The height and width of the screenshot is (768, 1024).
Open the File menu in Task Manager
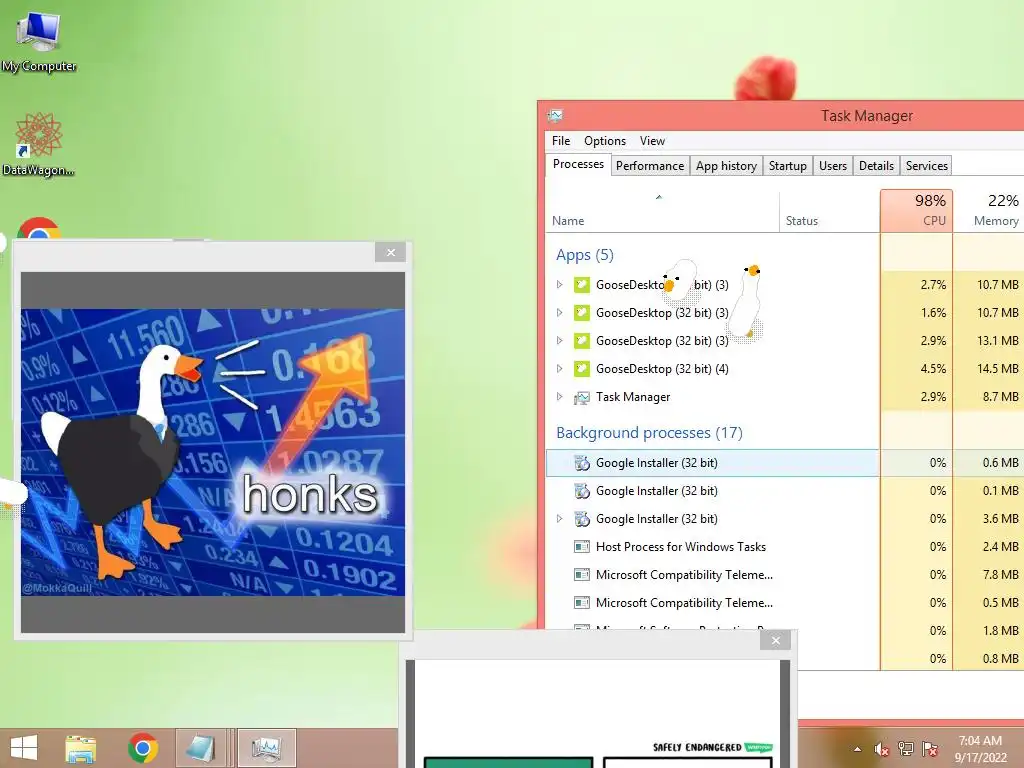tap(561, 141)
